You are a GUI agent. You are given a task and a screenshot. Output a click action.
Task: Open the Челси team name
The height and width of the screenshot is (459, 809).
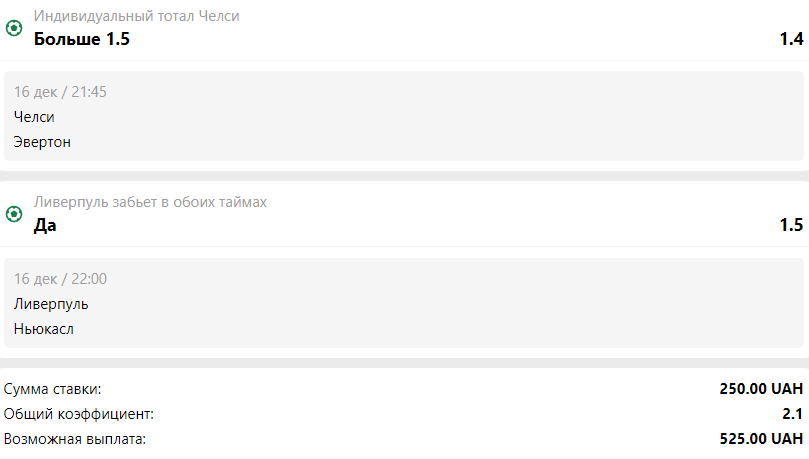pyautogui.click(x=34, y=117)
